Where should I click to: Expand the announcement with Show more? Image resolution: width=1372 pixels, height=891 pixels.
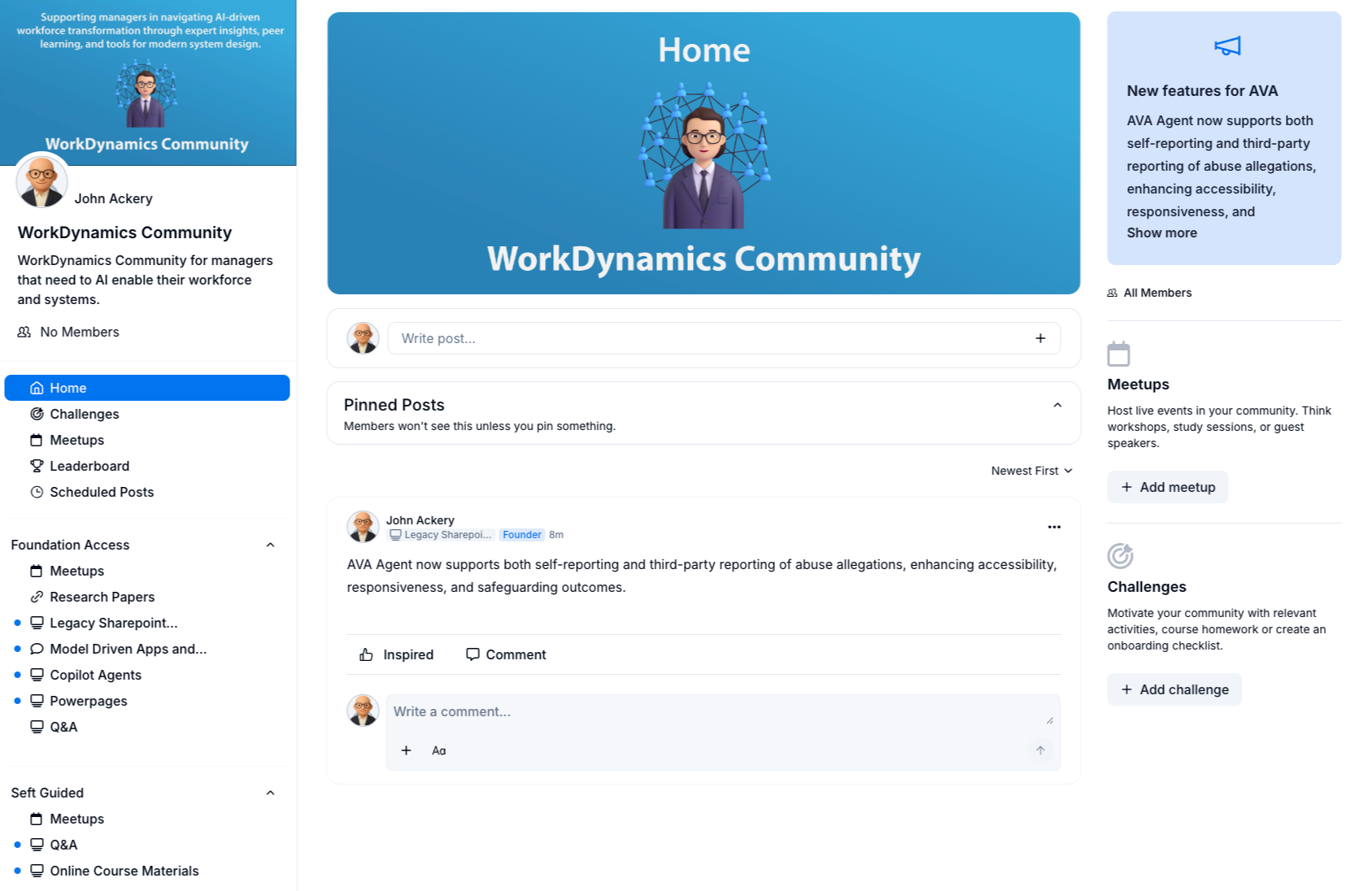1161,233
